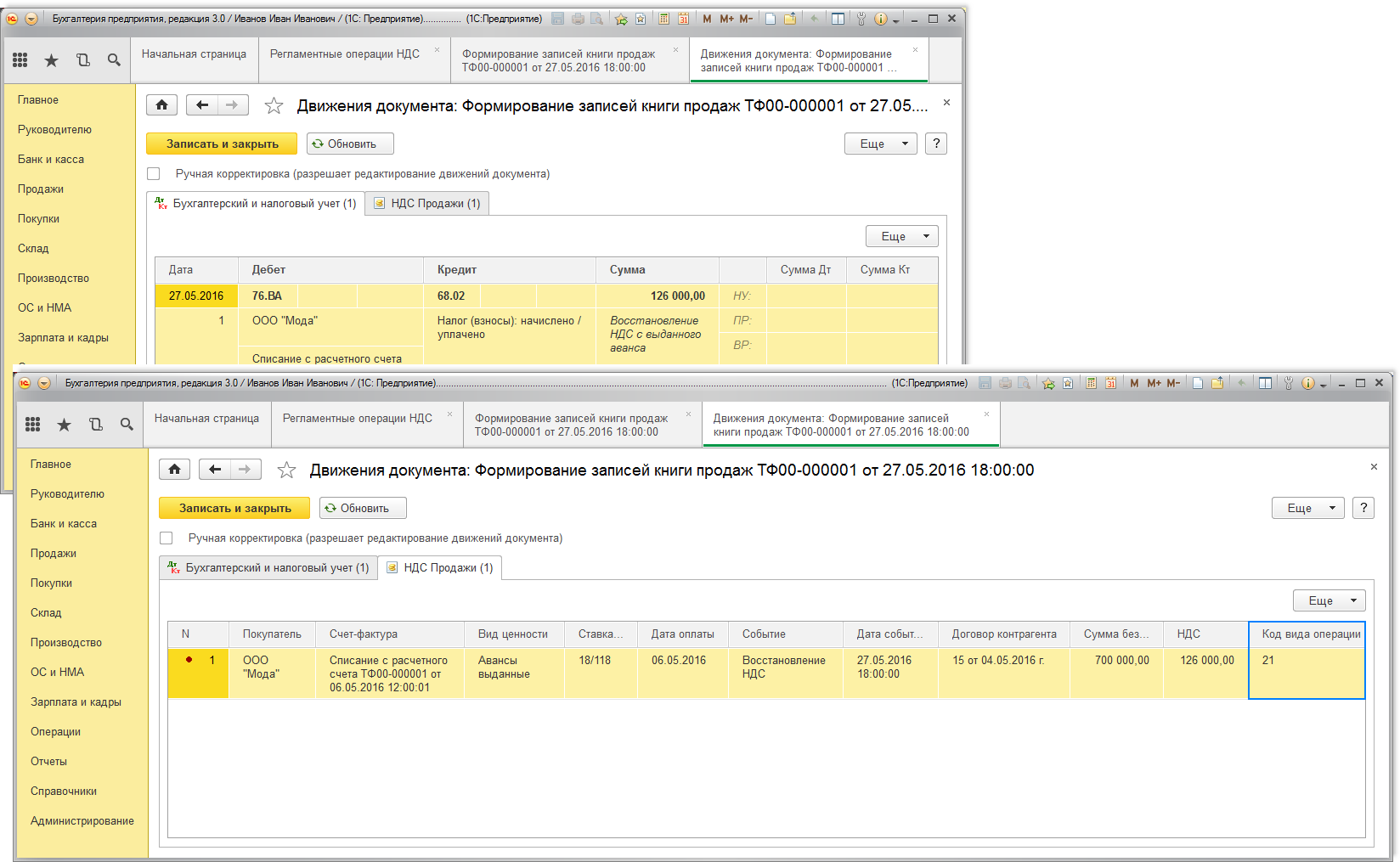The width and height of the screenshot is (1400, 862).
Task: Open sections grid menu in back window
Action: pos(20,60)
